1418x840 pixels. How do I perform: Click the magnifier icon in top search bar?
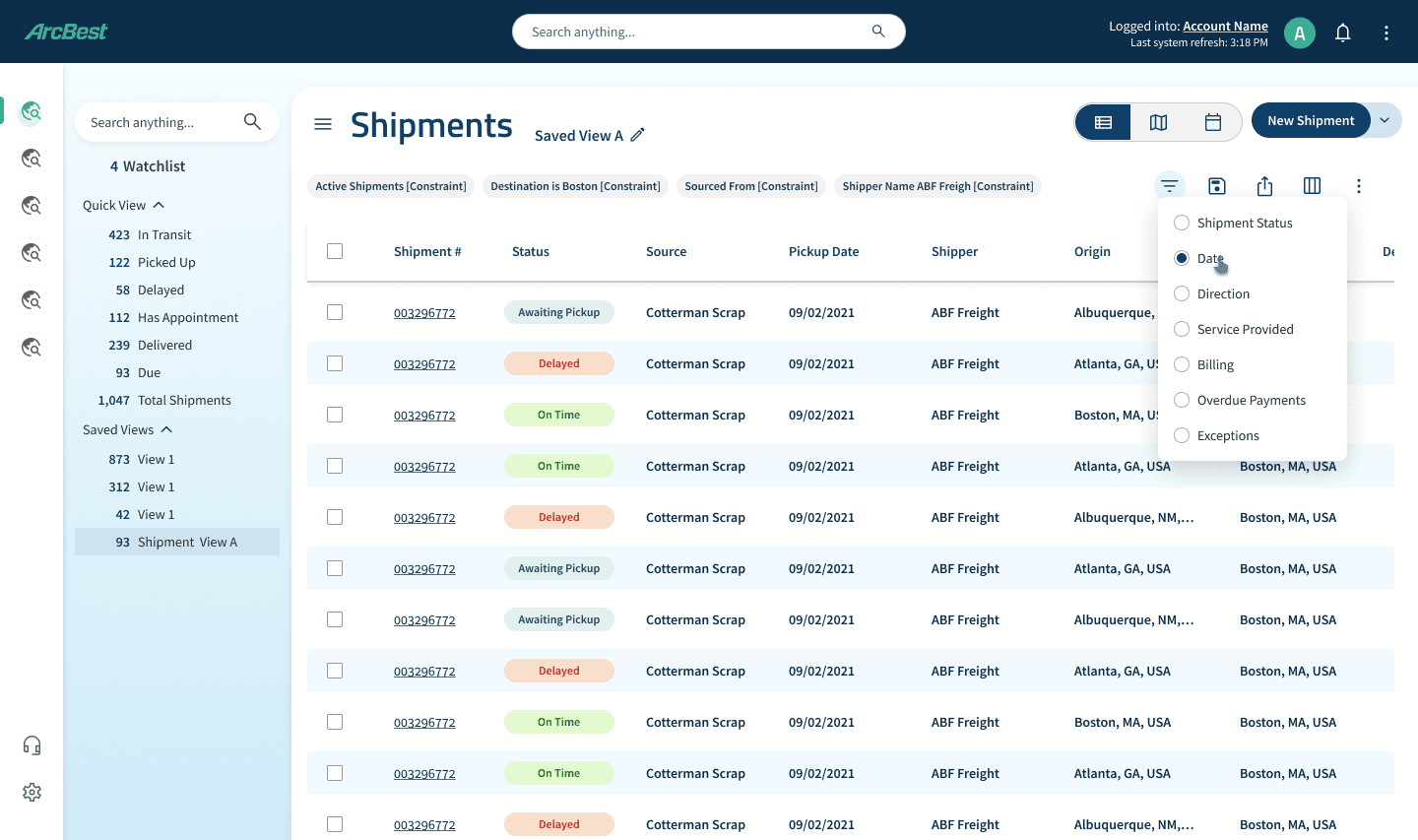(x=878, y=32)
